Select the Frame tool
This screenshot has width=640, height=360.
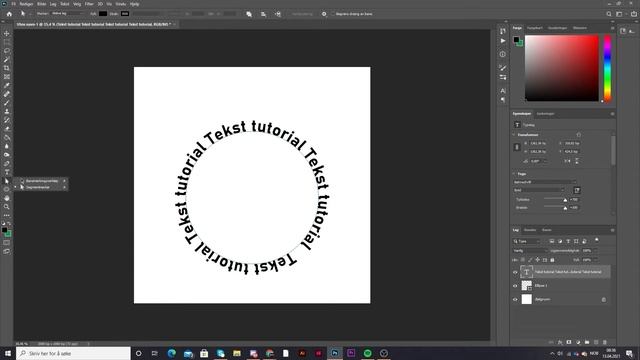tap(7, 77)
